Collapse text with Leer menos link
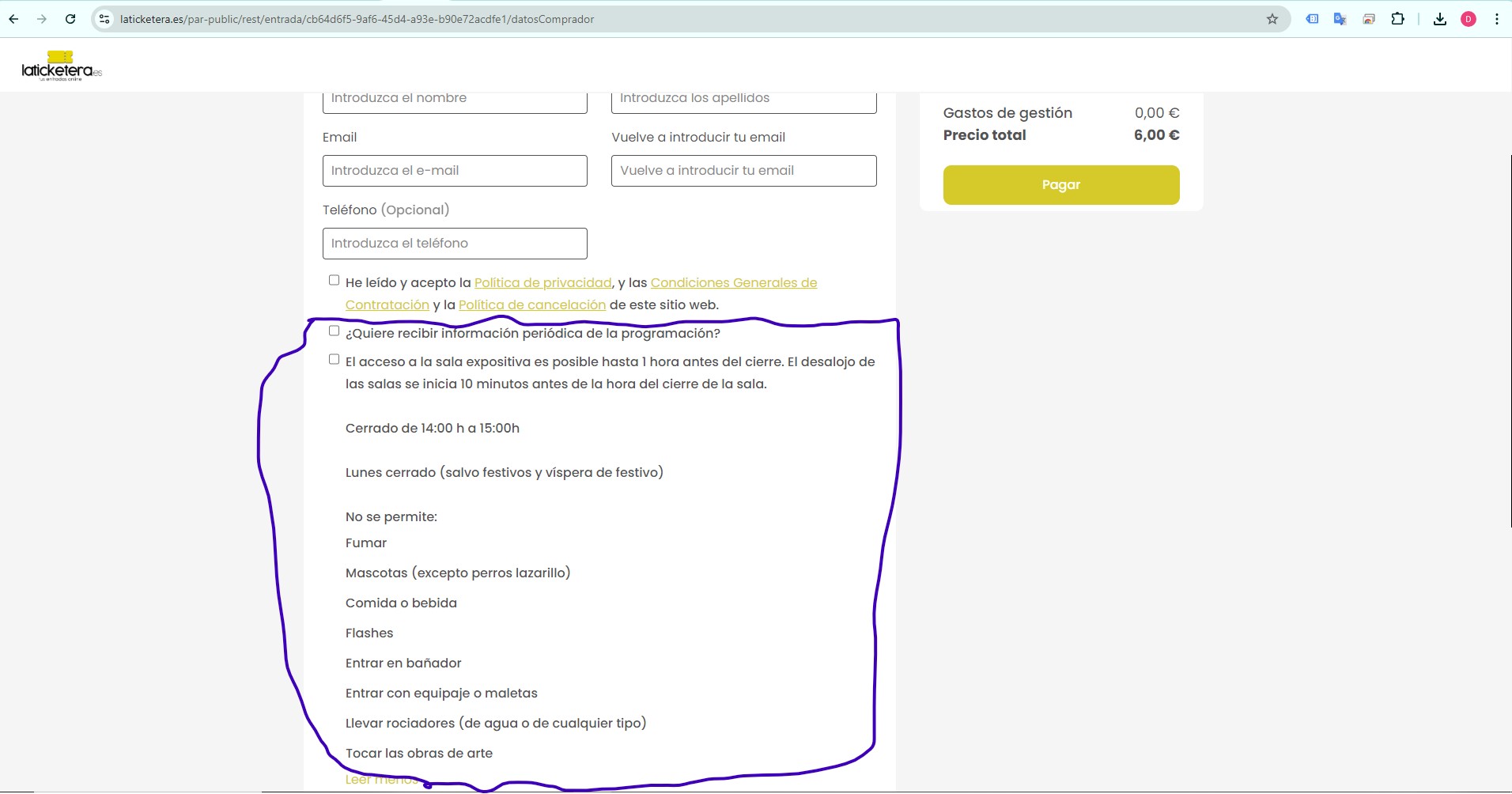Screen dimensions: 1512x794 point(382,780)
